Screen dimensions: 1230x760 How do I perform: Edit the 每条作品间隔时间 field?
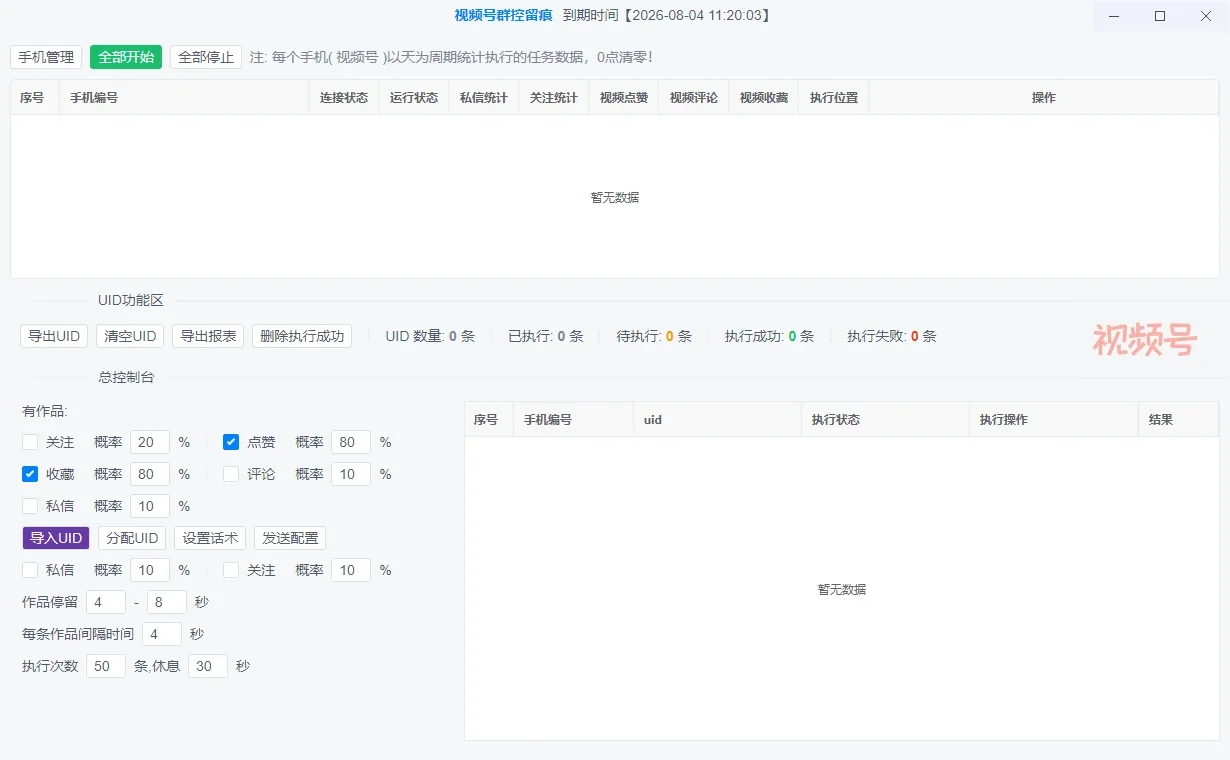162,634
